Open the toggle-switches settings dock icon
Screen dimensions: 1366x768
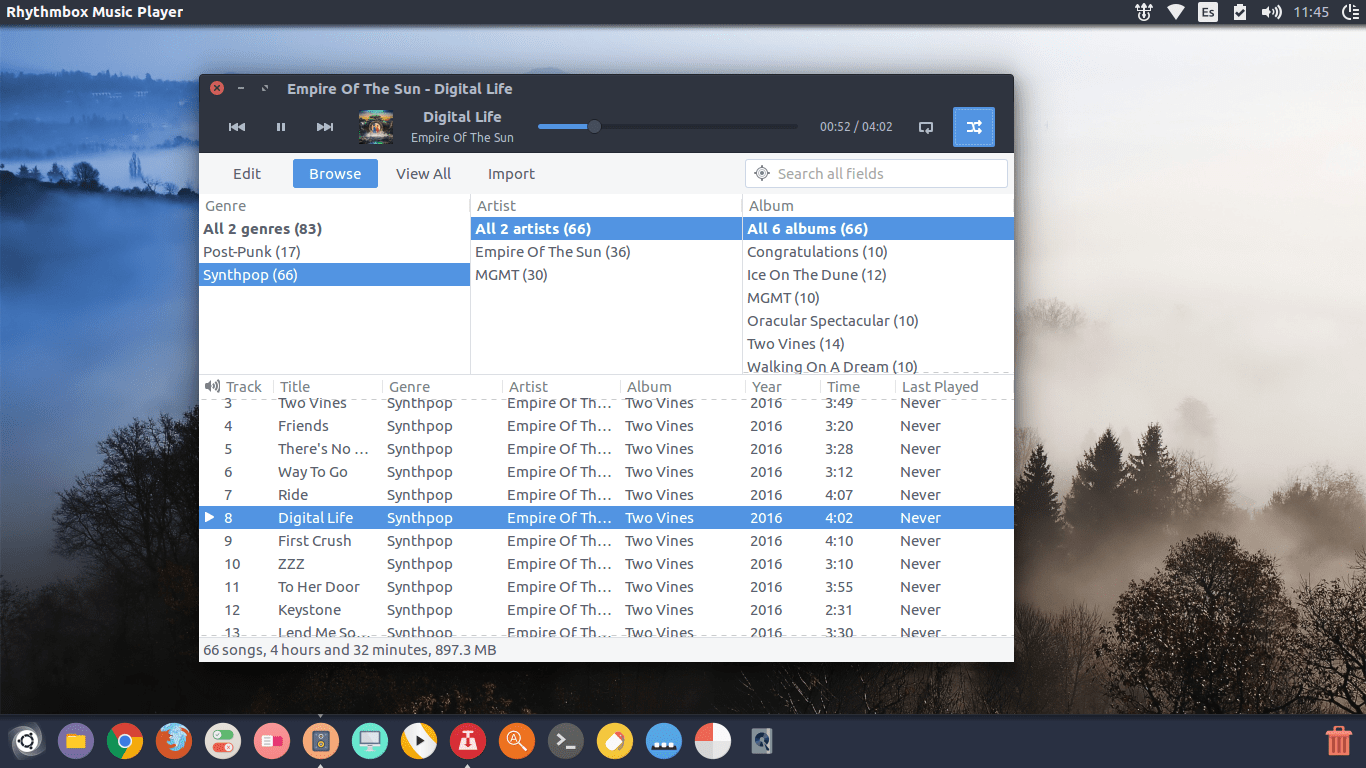coord(223,741)
